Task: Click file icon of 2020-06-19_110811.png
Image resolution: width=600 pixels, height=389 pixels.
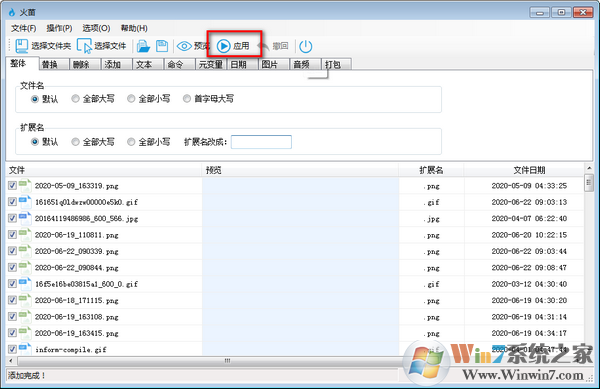Action: [x=25, y=235]
